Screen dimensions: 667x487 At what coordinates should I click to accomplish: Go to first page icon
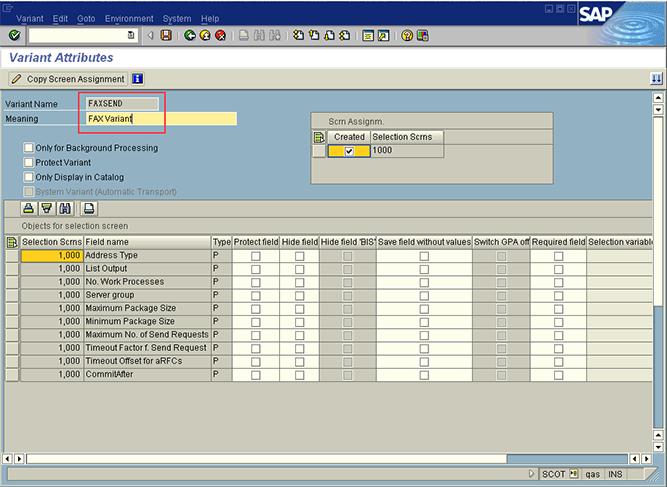(299, 35)
